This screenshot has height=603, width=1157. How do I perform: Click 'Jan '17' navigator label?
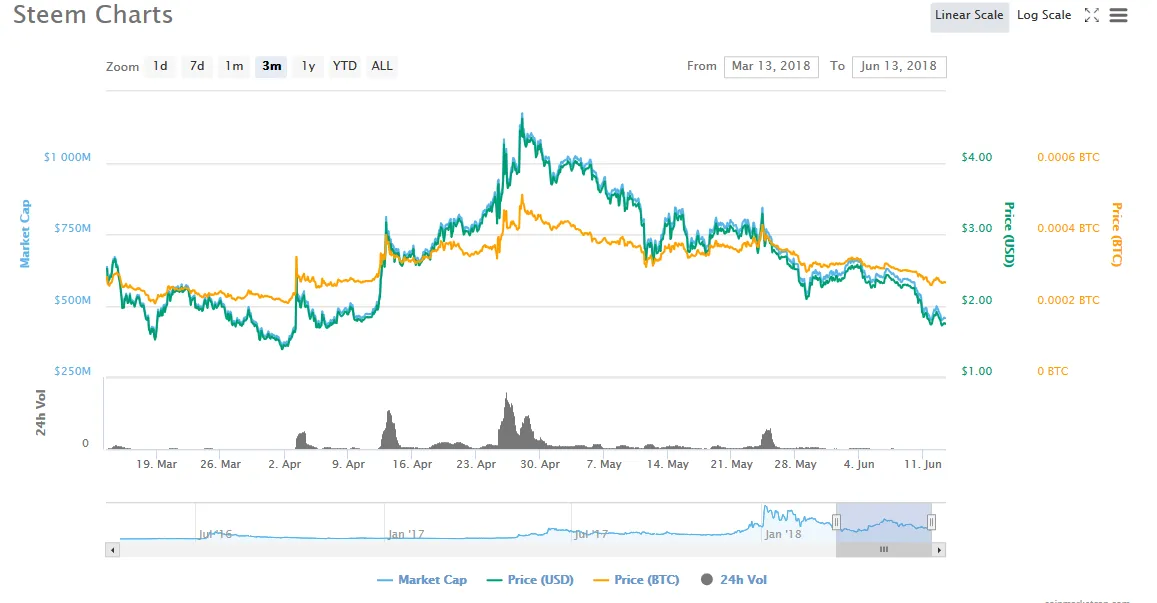[x=407, y=534]
